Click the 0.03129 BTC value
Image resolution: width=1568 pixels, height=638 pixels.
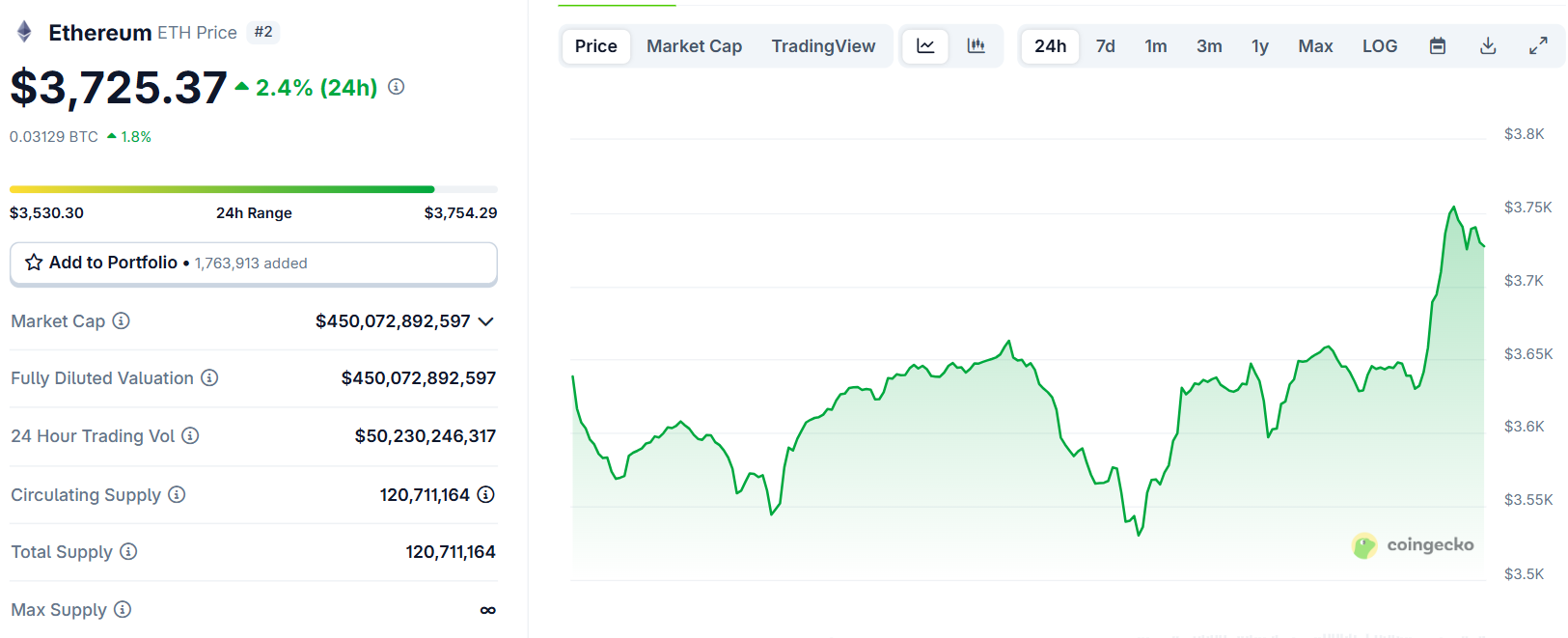coord(54,137)
